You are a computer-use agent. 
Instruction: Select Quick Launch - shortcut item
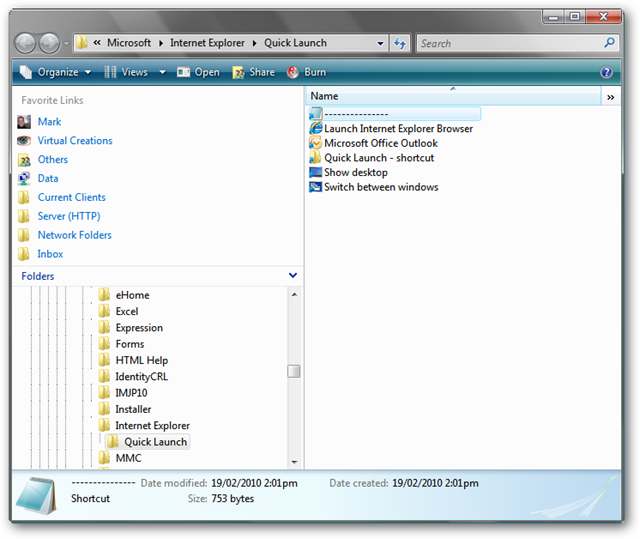(379, 158)
